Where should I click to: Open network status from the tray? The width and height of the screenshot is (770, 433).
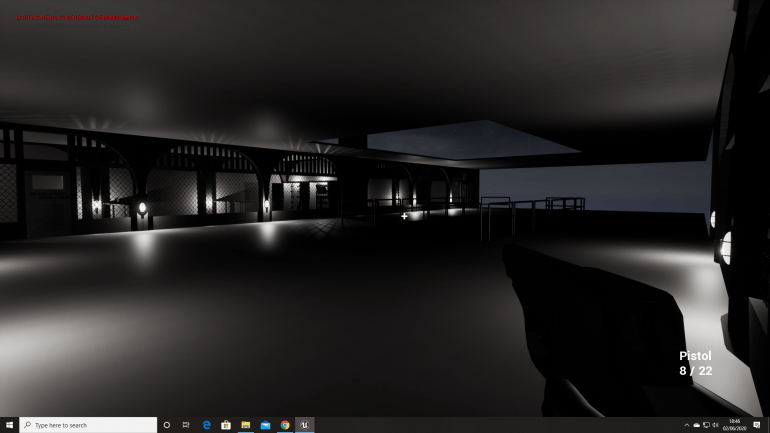tap(706, 425)
